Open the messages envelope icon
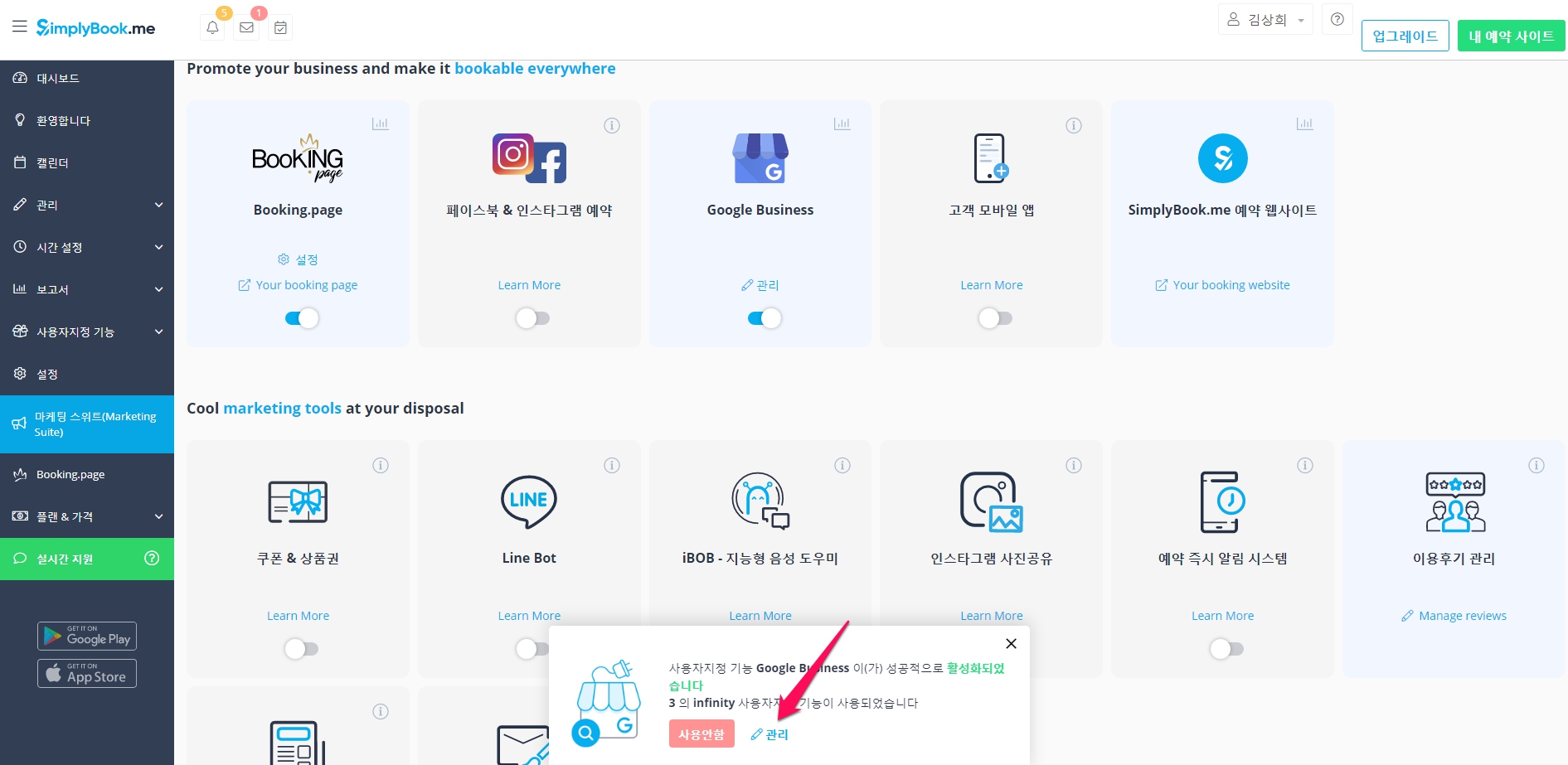1568x765 pixels. click(x=246, y=27)
